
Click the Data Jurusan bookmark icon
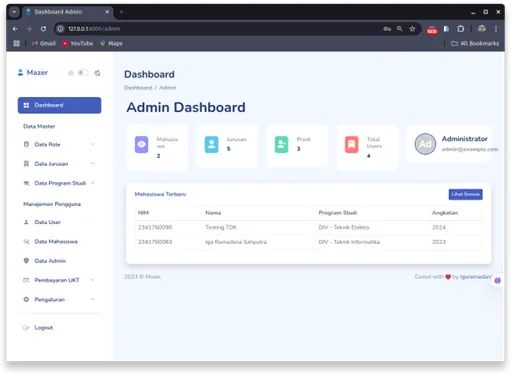tap(26, 164)
